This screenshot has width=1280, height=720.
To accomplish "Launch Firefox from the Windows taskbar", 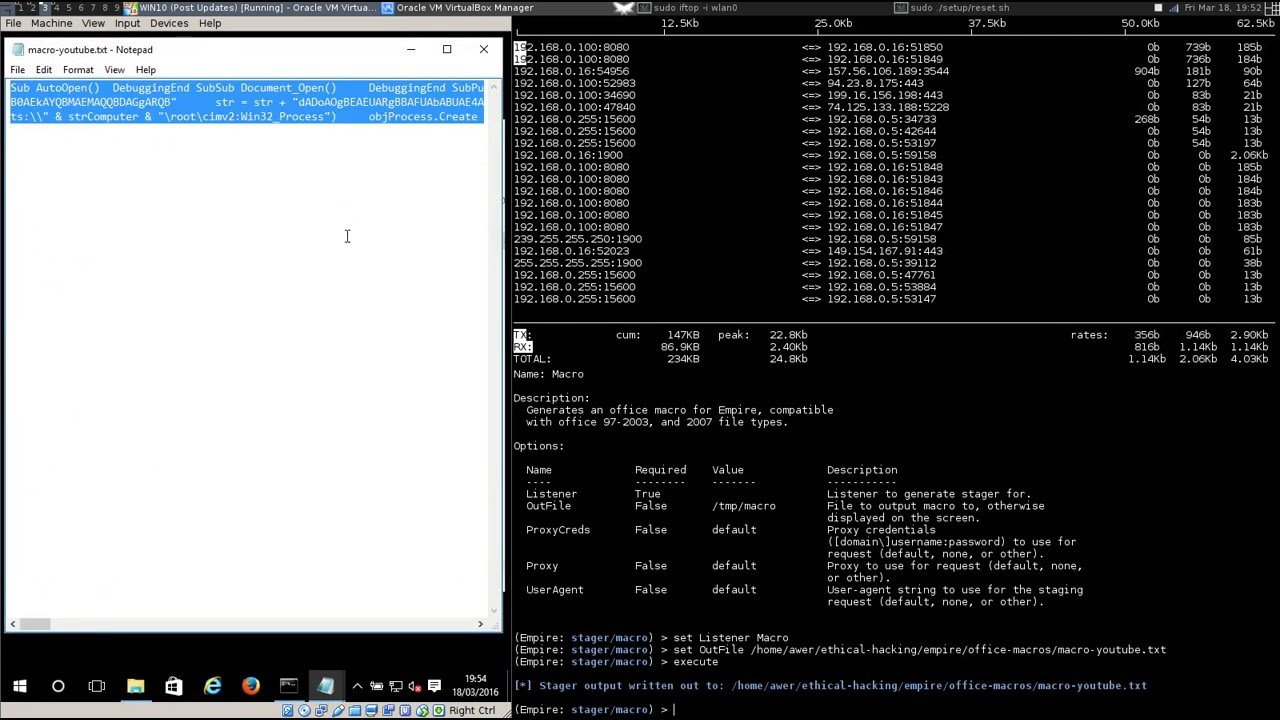I will (250, 686).
